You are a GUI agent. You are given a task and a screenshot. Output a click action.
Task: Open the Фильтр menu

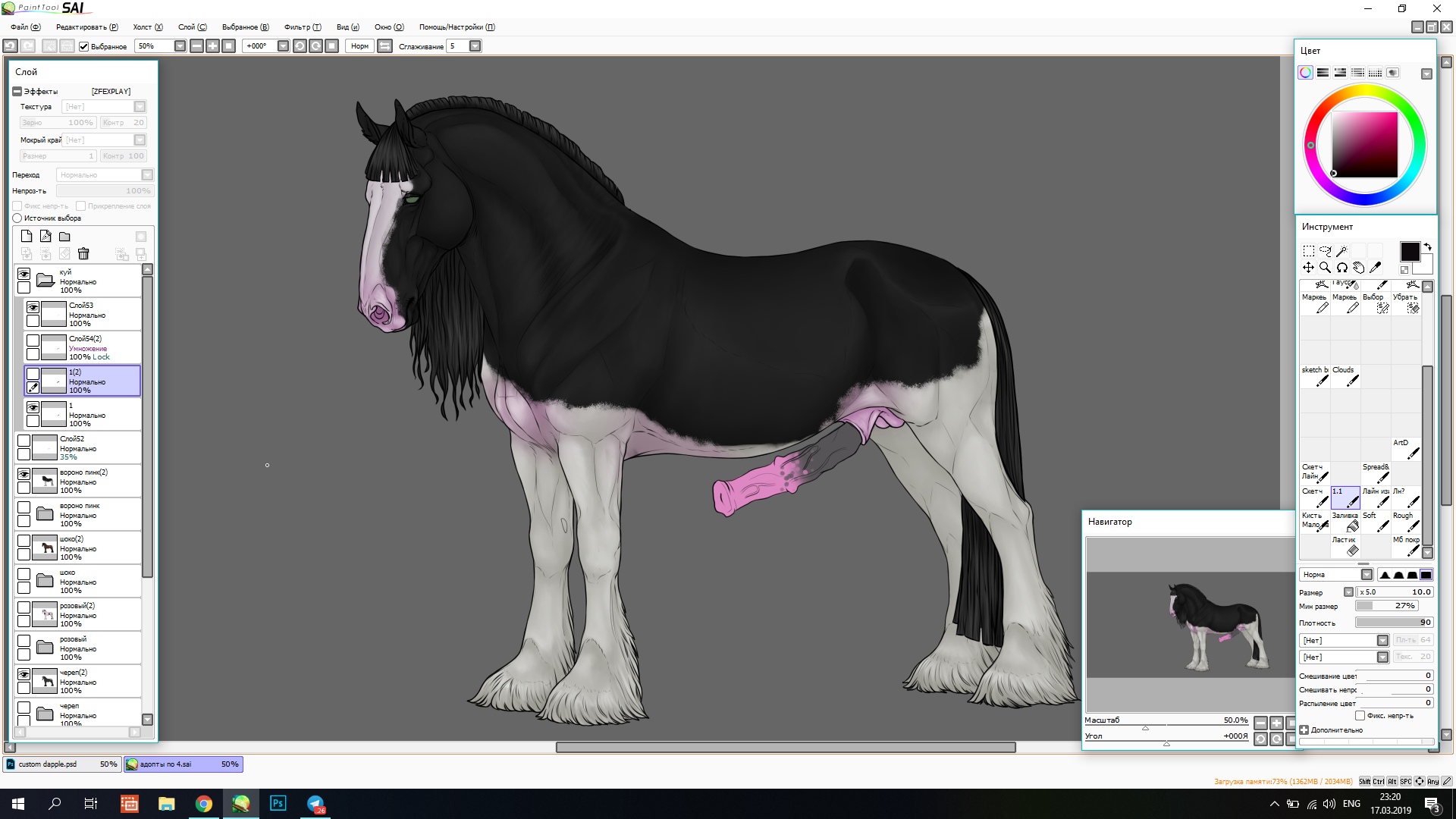pos(302,27)
